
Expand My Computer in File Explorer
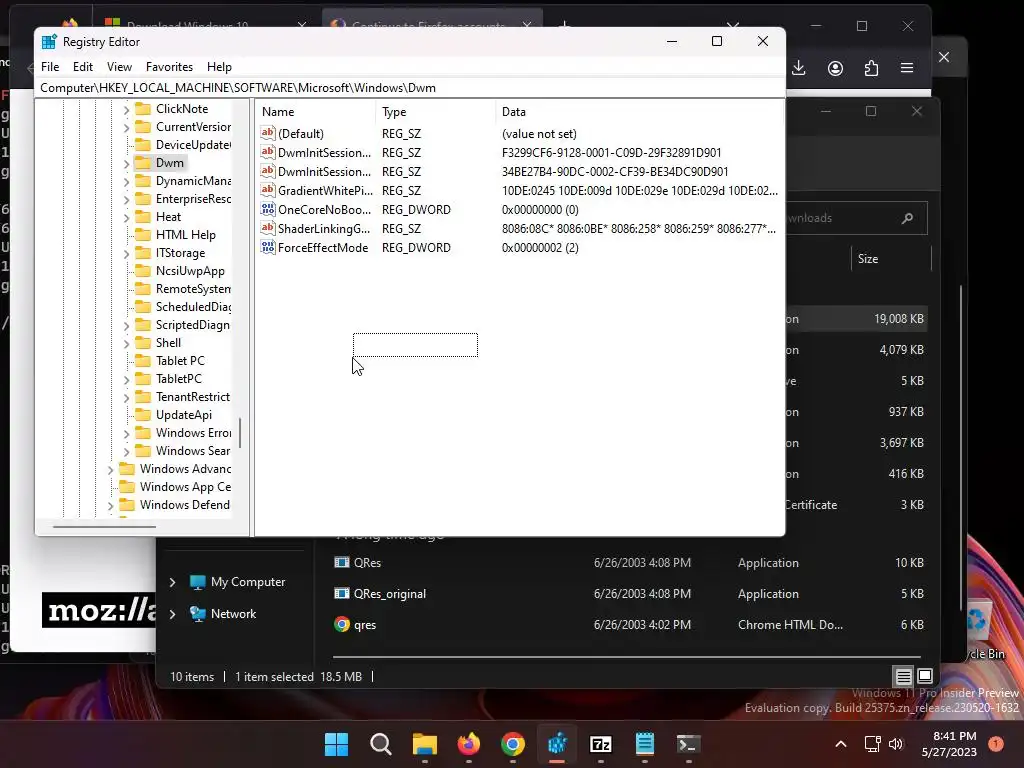pos(172,582)
